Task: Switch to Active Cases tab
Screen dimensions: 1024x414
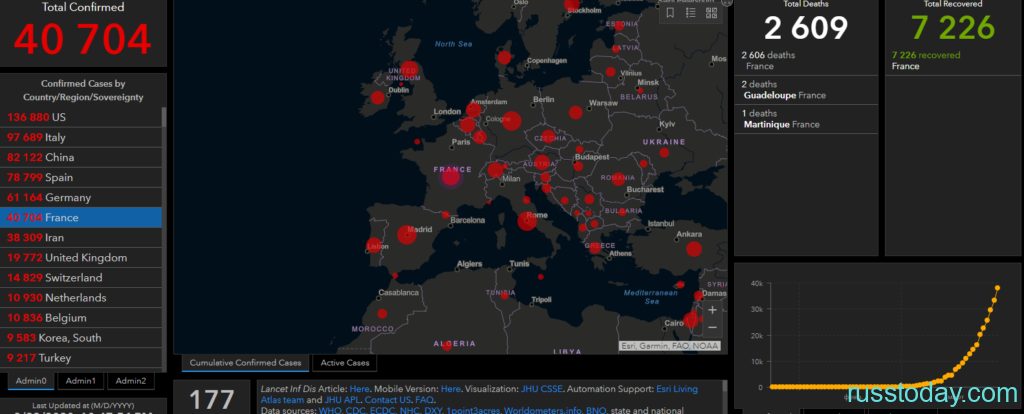Action: 345,363
